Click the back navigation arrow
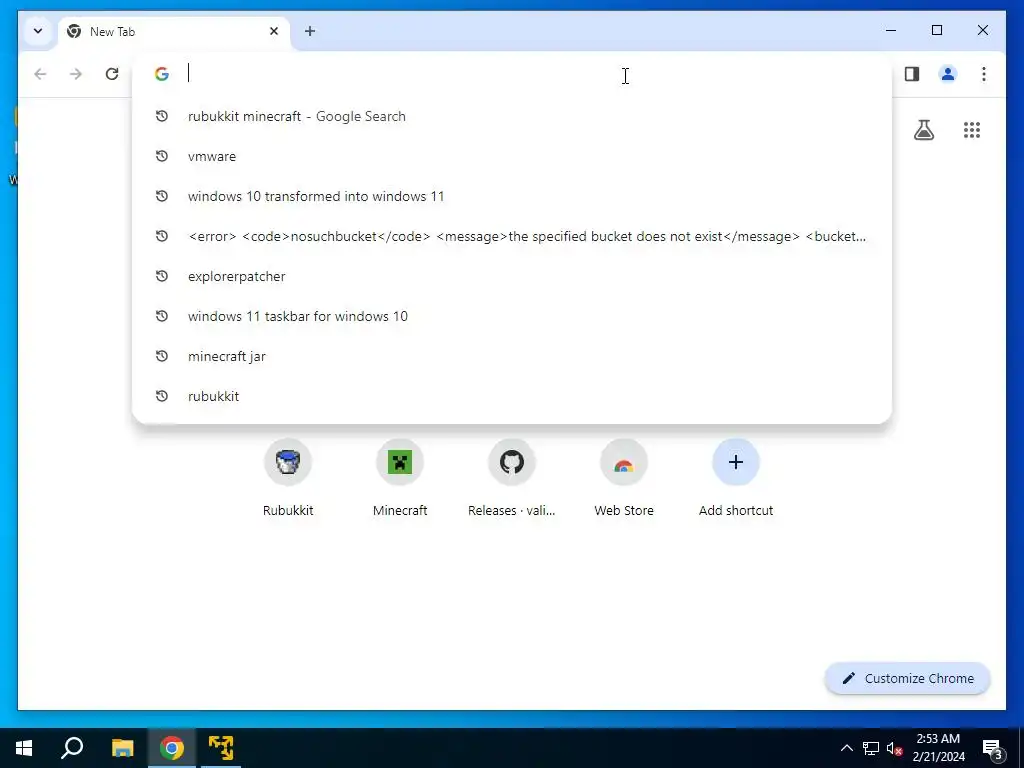The image size is (1024, 768). pyautogui.click(x=40, y=74)
